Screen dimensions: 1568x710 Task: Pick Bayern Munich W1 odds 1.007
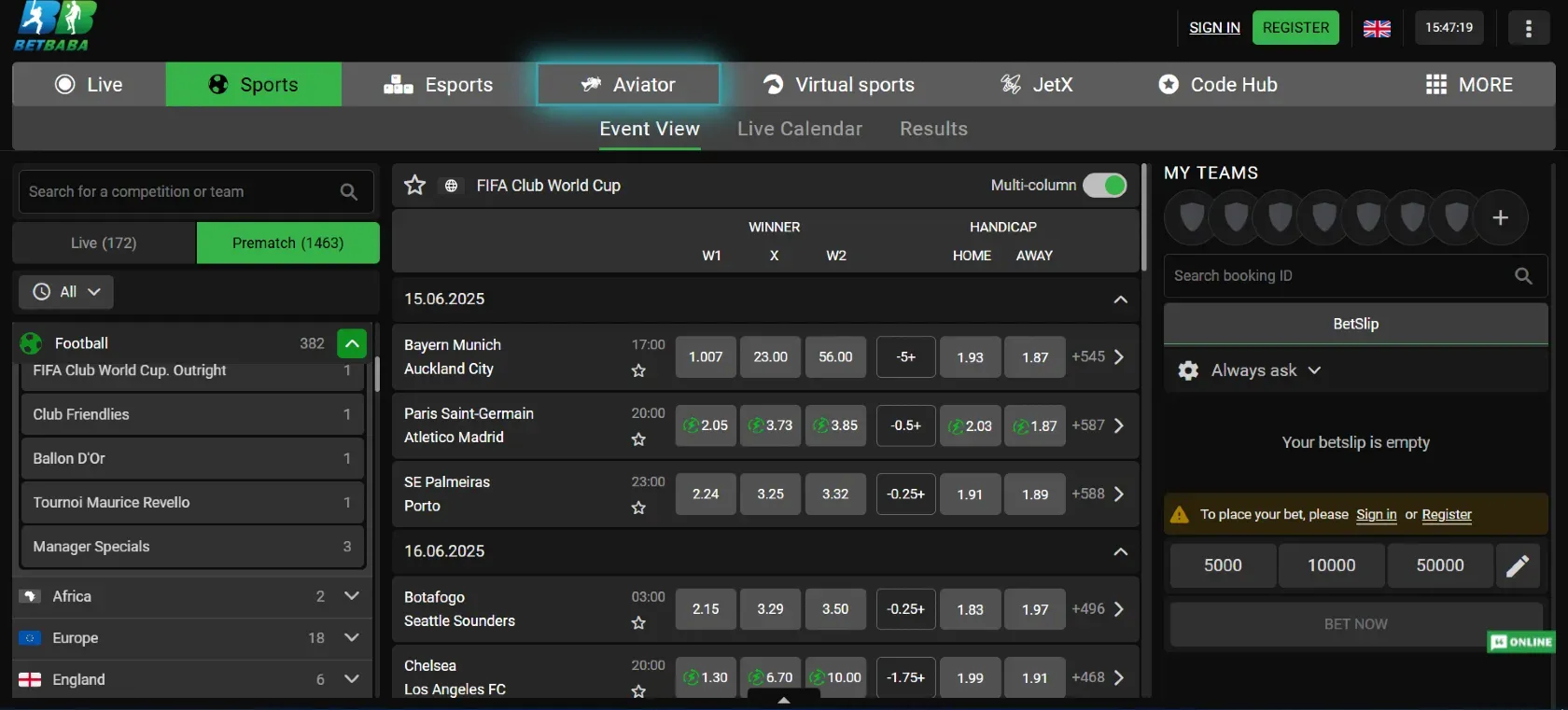(x=706, y=357)
